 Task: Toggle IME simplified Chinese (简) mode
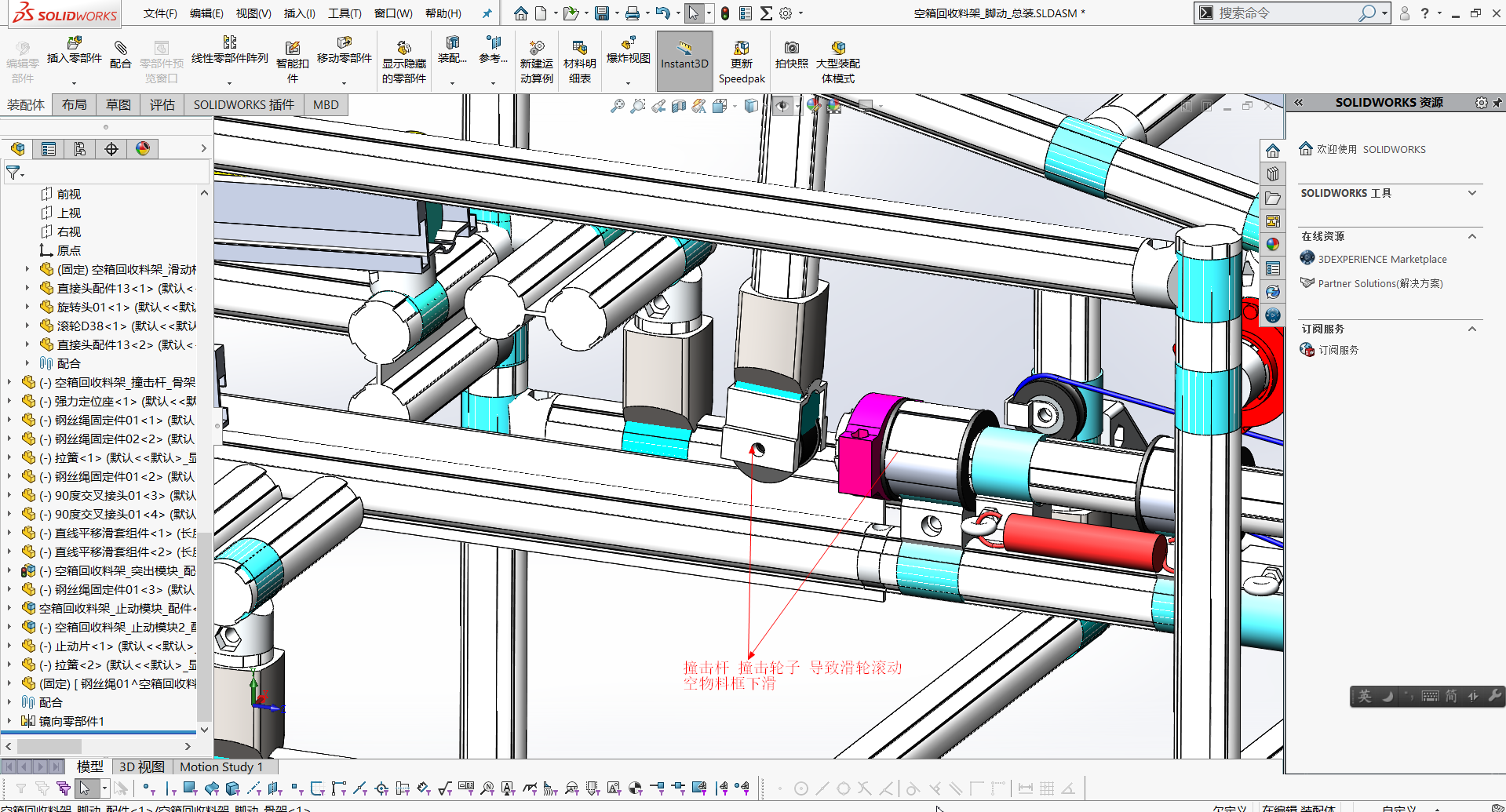pyautogui.click(x=1451, y=696)
